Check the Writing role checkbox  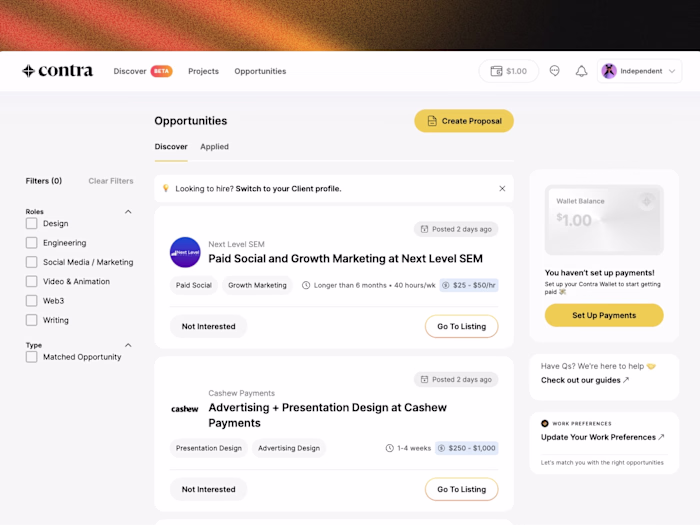point(31,320)
